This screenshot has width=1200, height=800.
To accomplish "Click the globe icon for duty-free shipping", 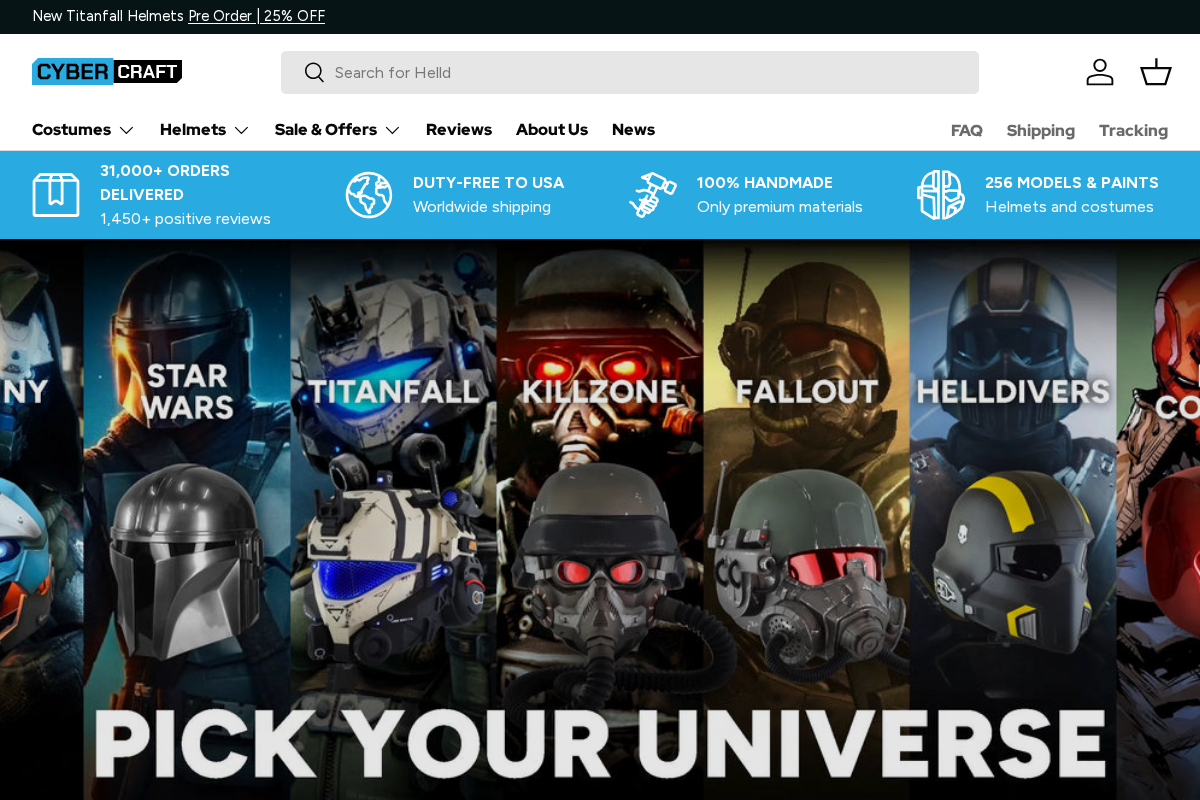I will pos(368,194).
